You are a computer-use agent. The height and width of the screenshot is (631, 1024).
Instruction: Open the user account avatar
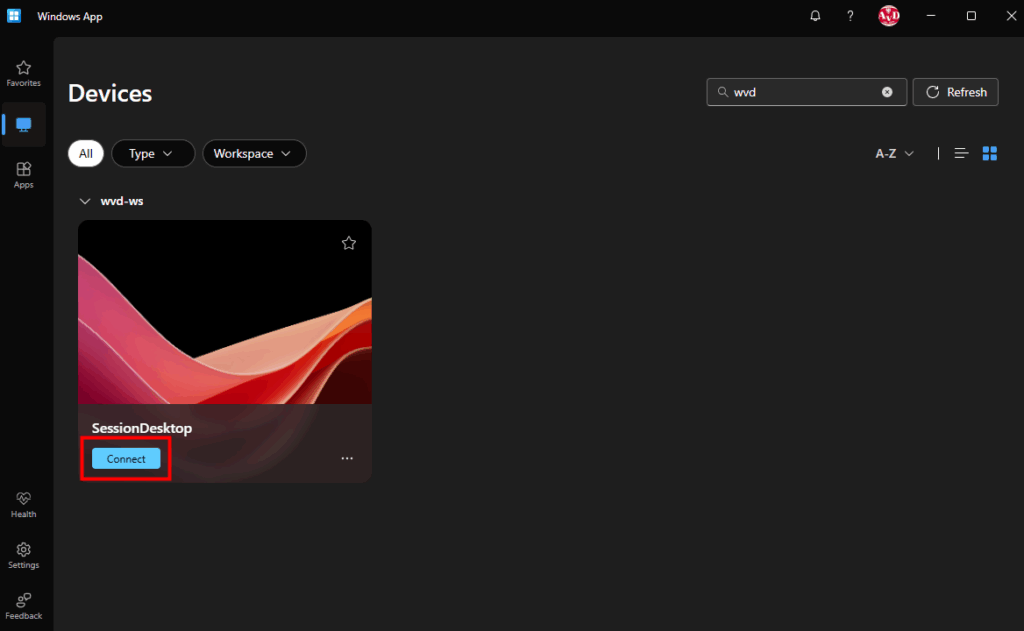[888, 16]
